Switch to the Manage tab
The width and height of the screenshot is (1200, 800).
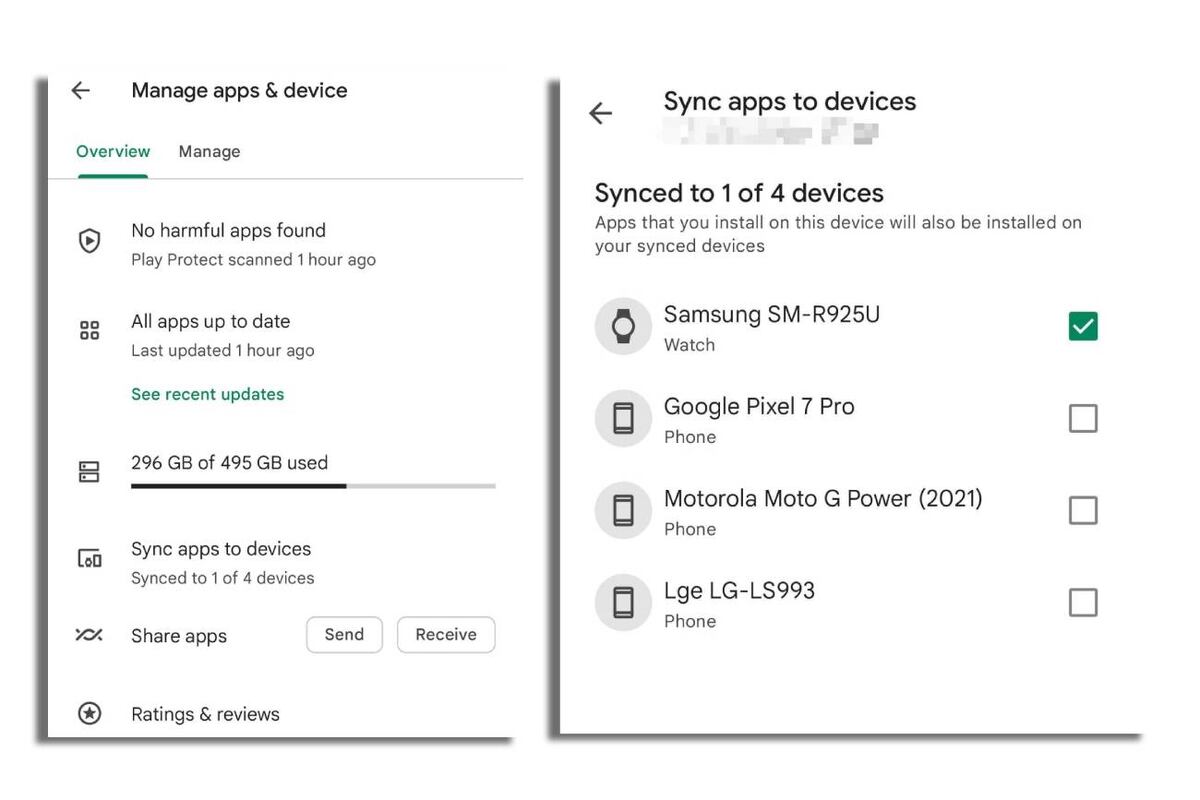[209, 152]
